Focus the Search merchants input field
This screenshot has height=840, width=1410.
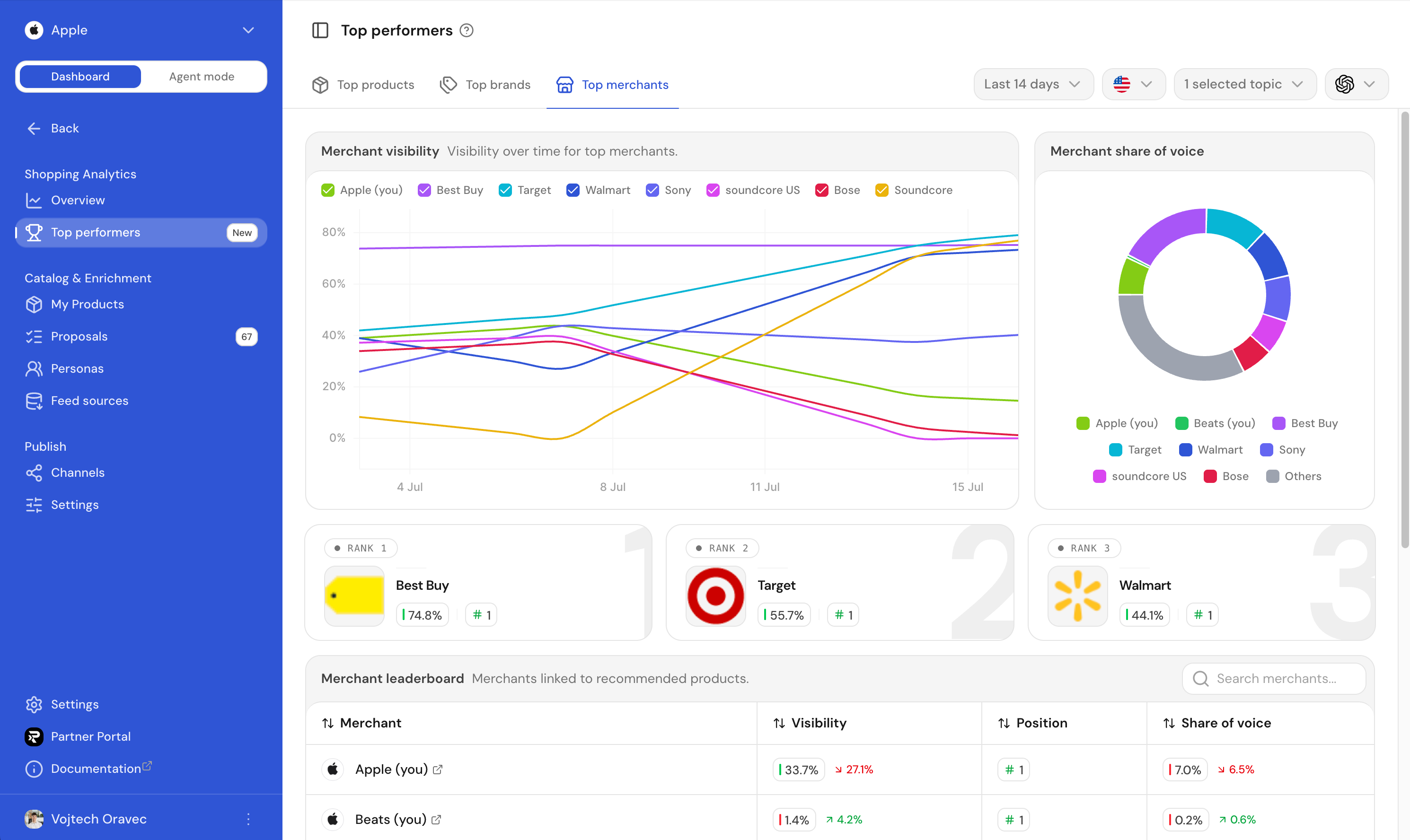click(x=1274, y=679)
